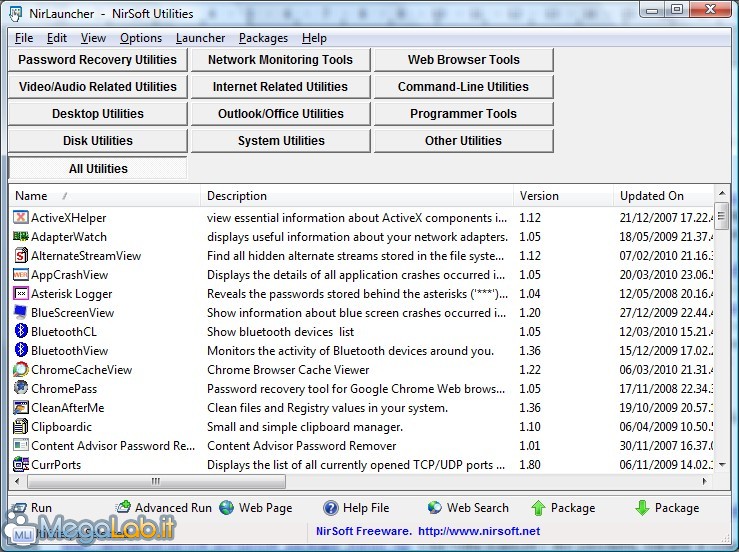Sort list by Description column header

(357, 196)
